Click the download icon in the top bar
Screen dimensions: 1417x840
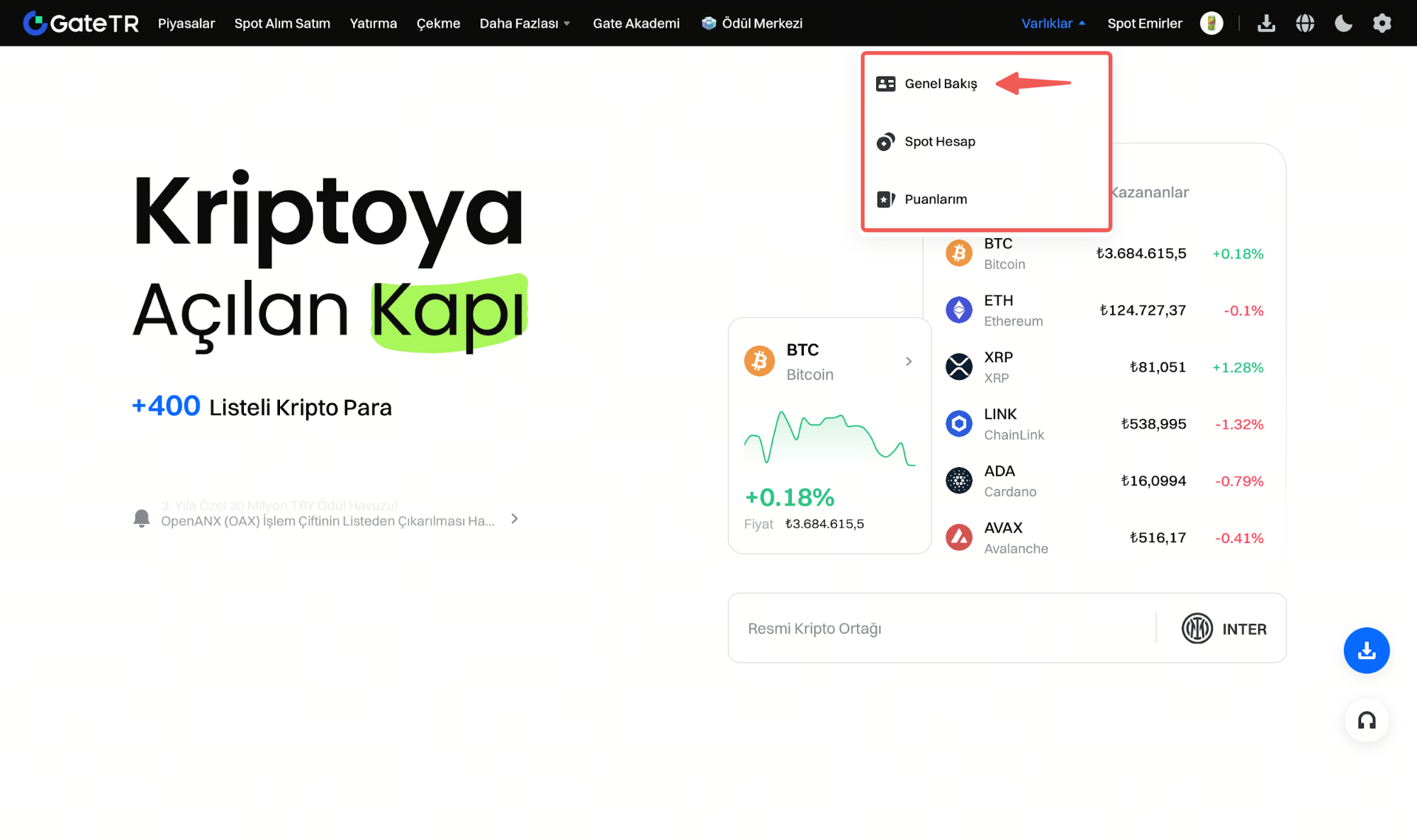[x=1266, y=23]
